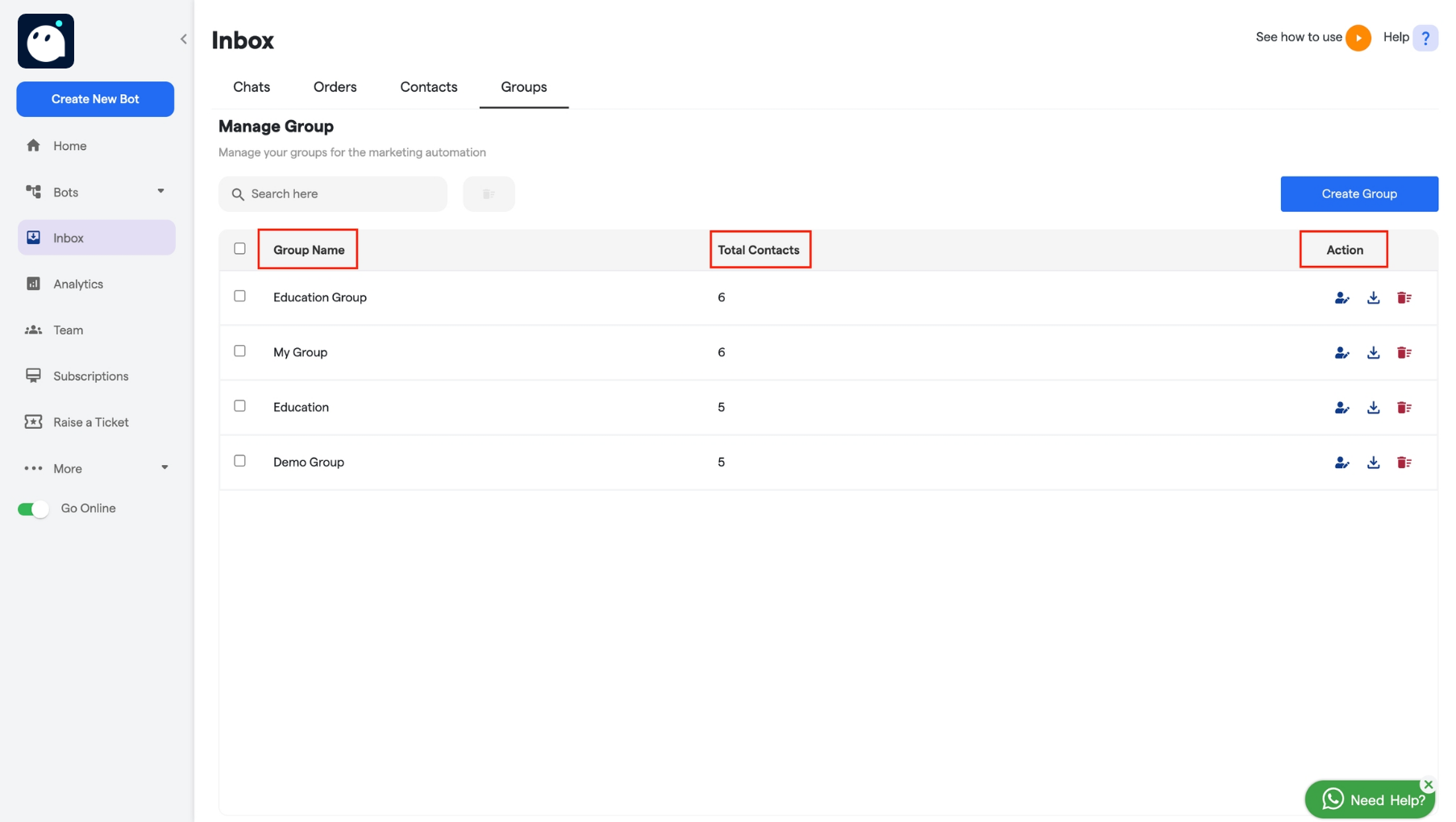Click the Group Name column header
Screen dimensions: 1456x822
click(x=309, y=250)
